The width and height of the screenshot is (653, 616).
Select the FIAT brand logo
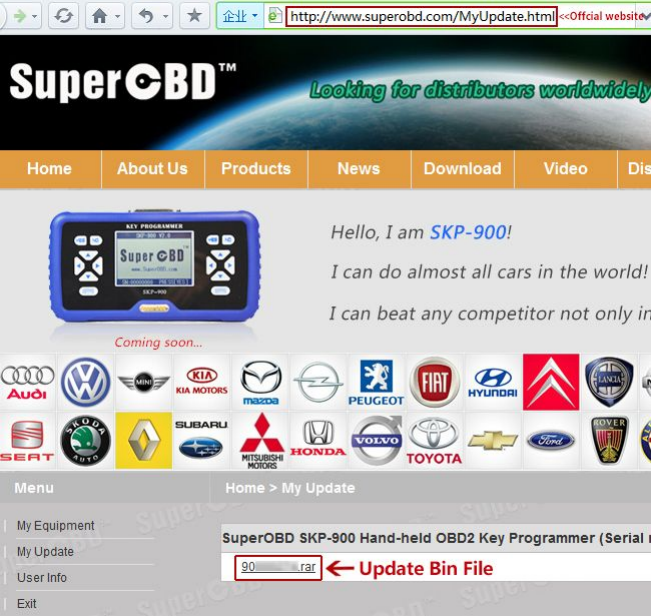tap(434, 382)
